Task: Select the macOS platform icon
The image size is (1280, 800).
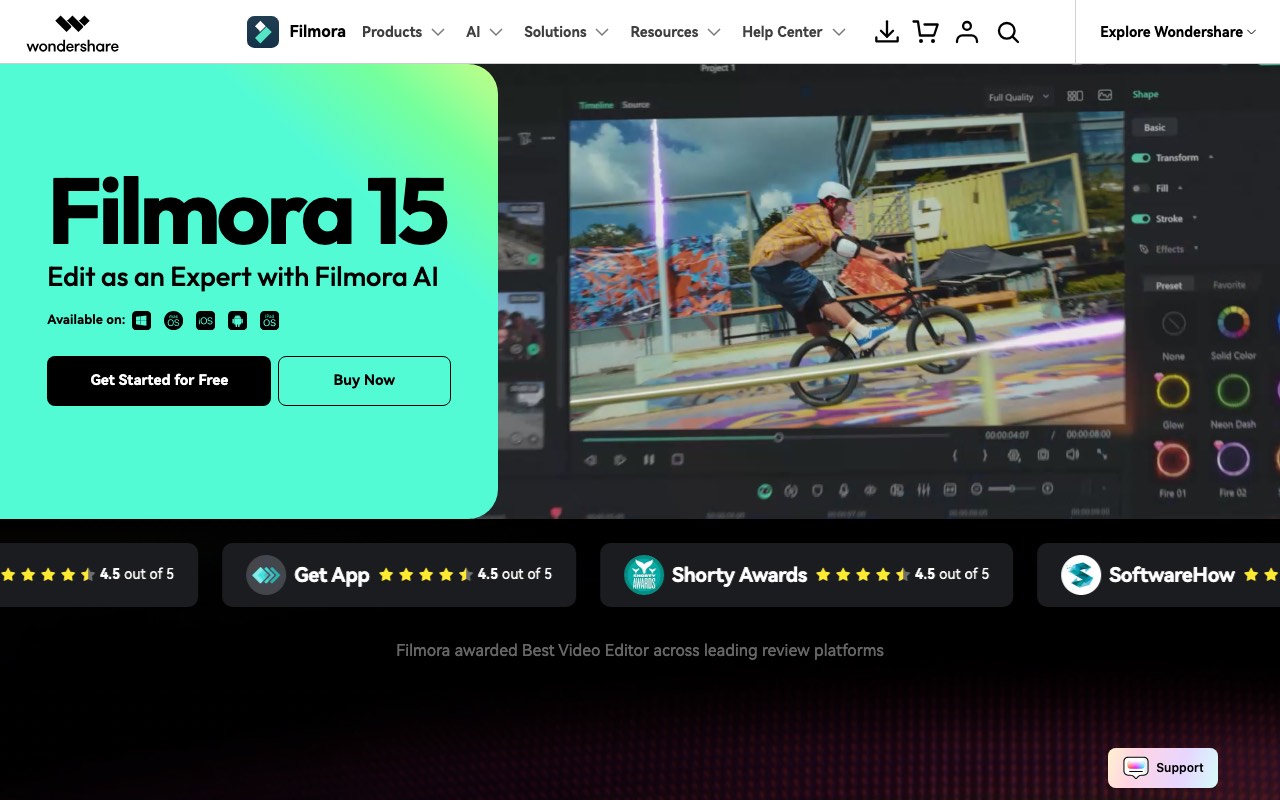Action: coord(173,320)
